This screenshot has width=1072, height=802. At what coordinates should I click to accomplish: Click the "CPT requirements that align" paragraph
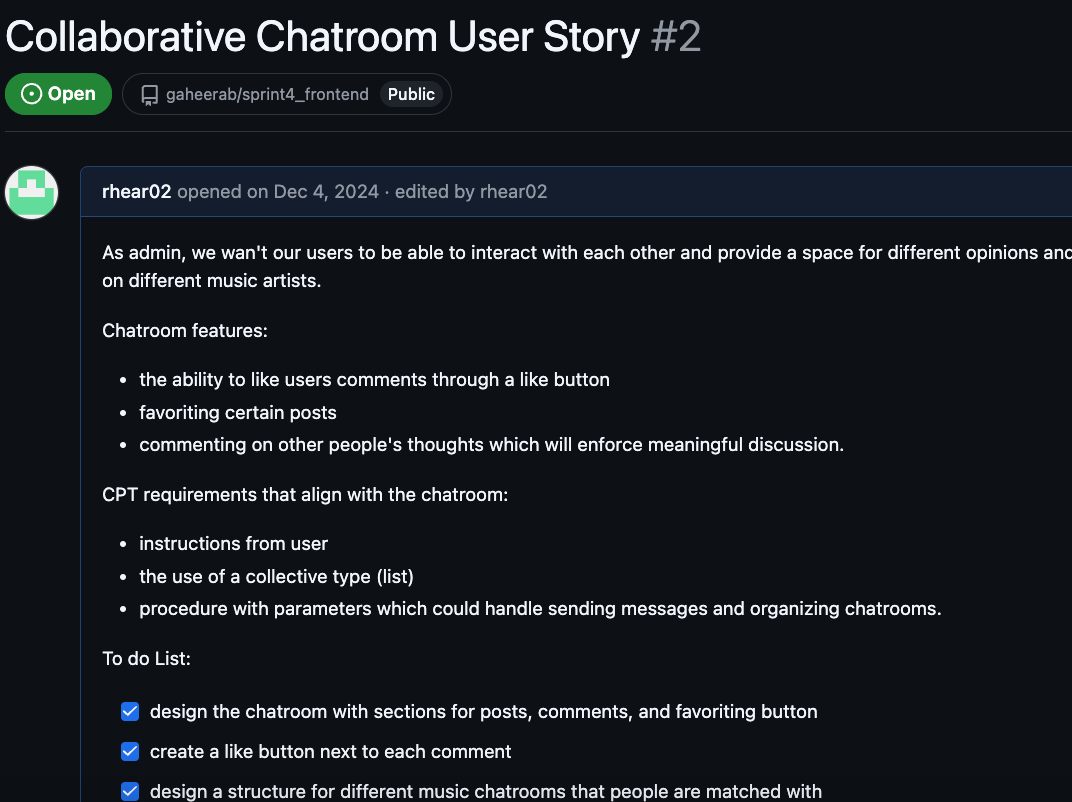(305, 494)
